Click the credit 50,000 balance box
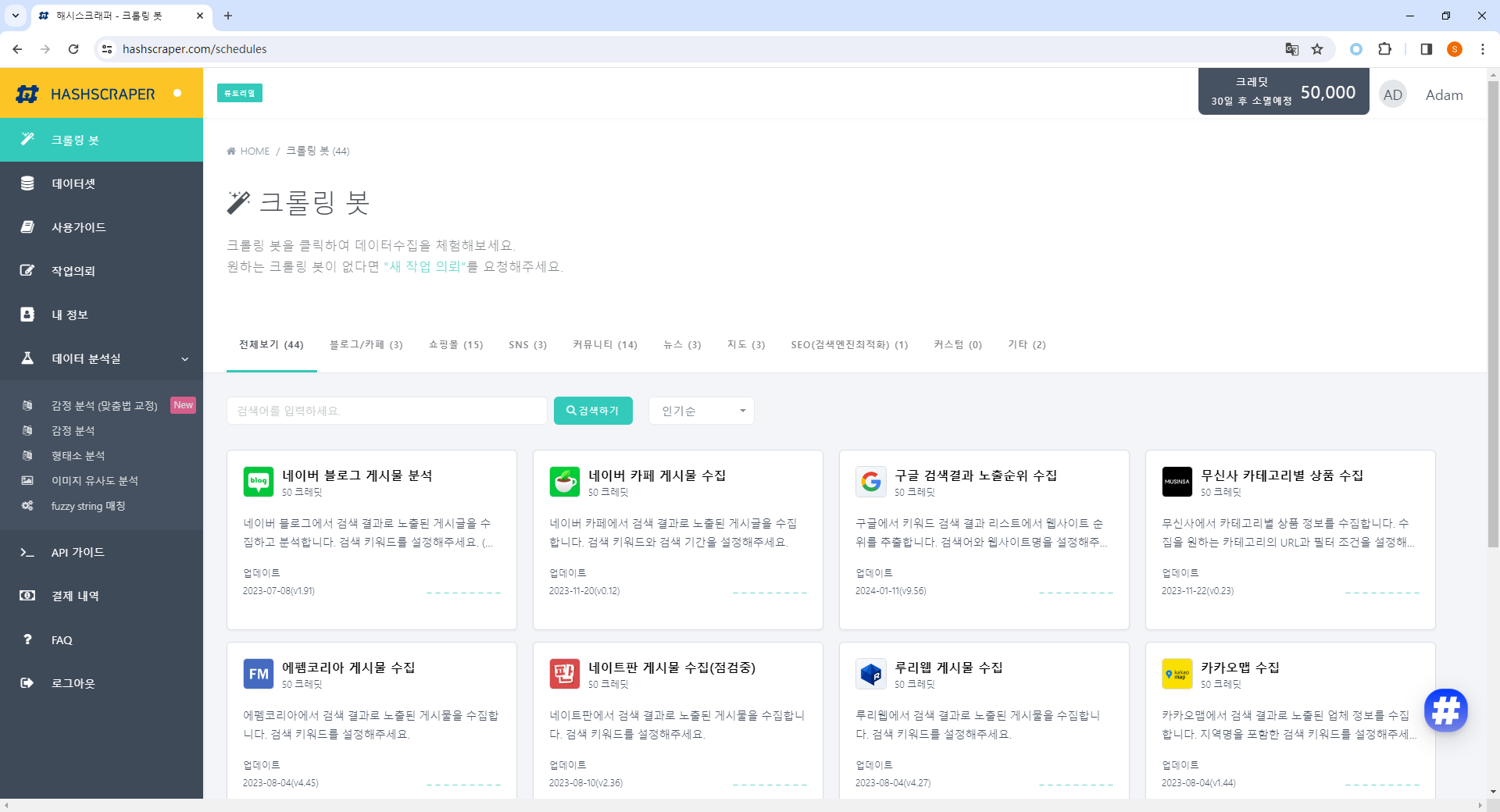Screen dimensions: 1500x812 (x=1284, y=91)
